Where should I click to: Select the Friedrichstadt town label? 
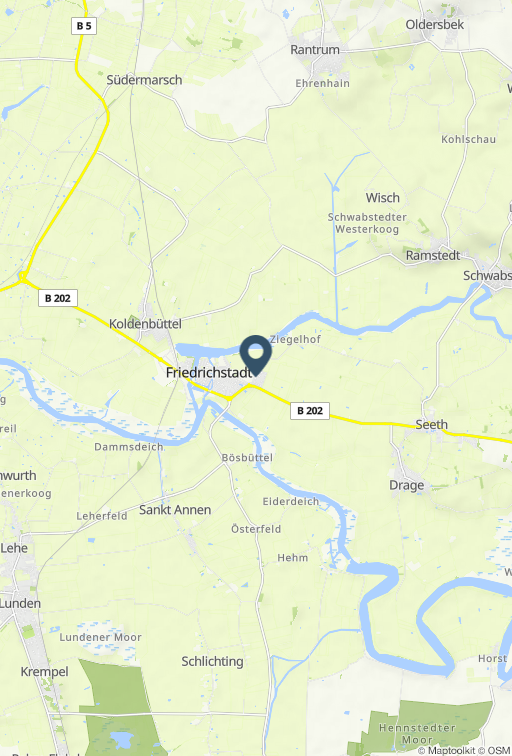(x=209, y=373)
